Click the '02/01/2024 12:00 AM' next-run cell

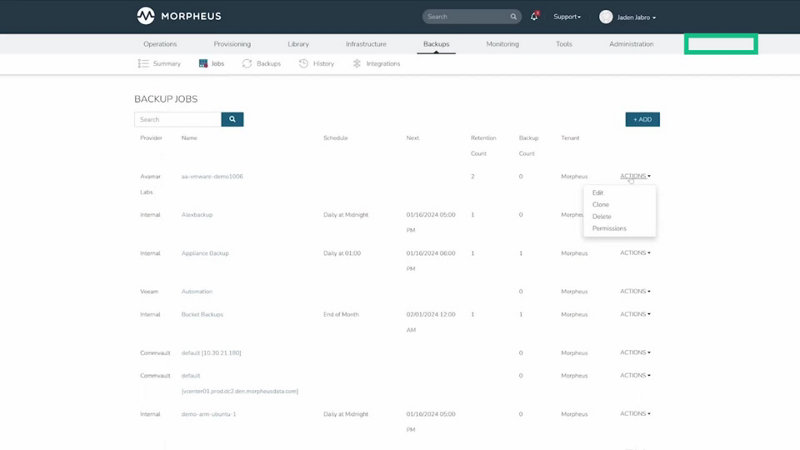[431, 322]
